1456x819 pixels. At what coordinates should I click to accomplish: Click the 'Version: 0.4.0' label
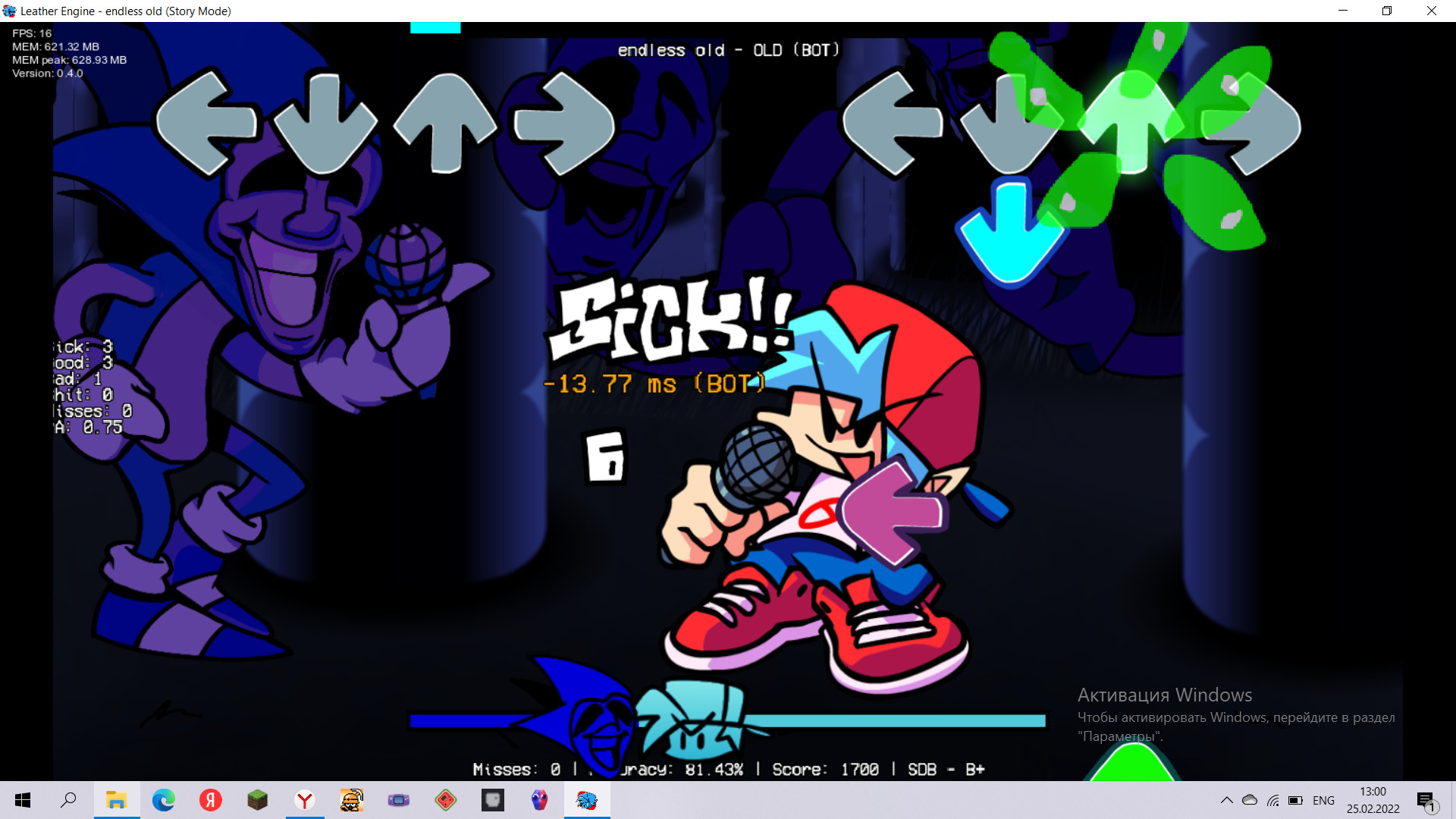click(47, 74)
